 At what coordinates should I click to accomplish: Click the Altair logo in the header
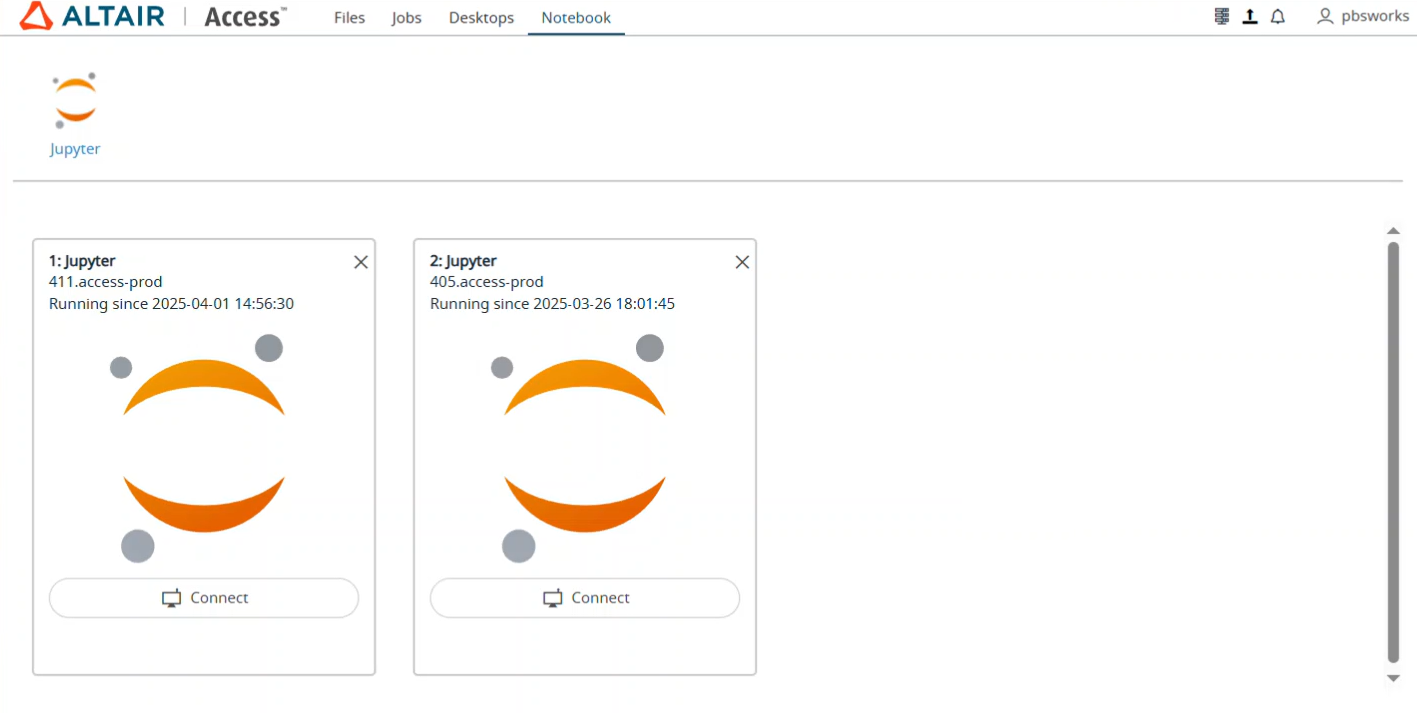click(x=92, y=16)
